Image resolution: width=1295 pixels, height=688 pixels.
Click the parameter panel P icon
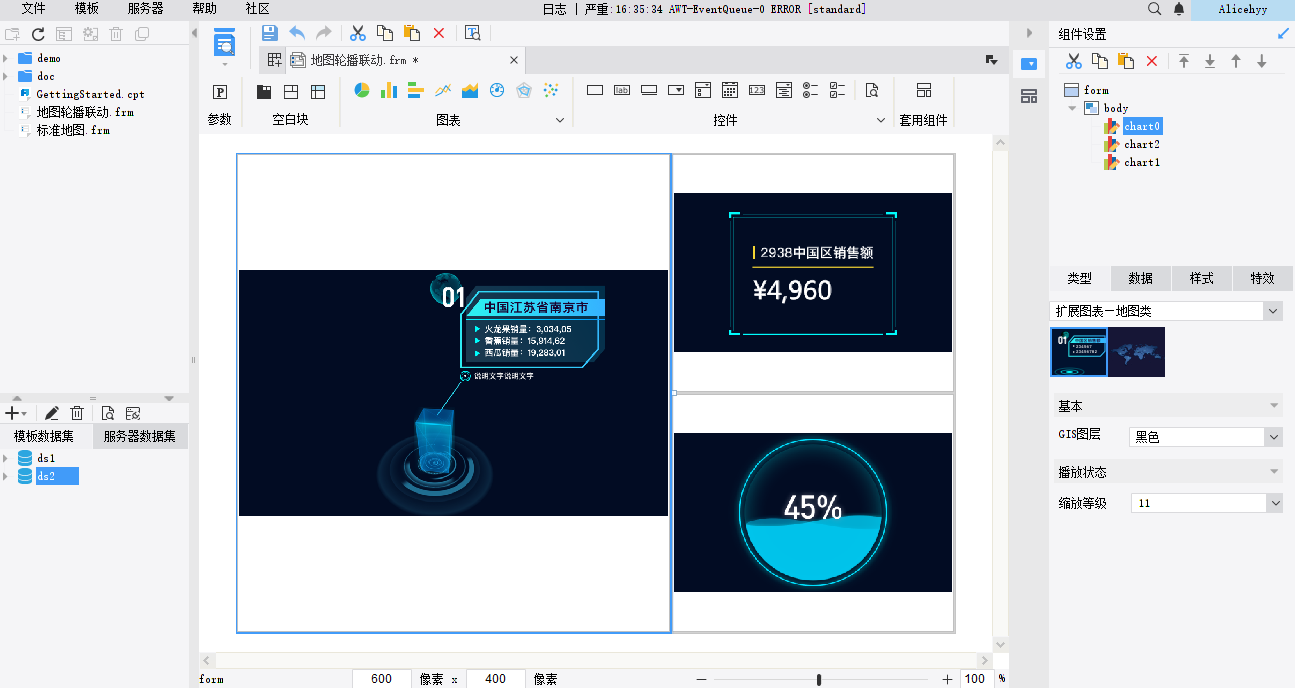pos(219,92)
